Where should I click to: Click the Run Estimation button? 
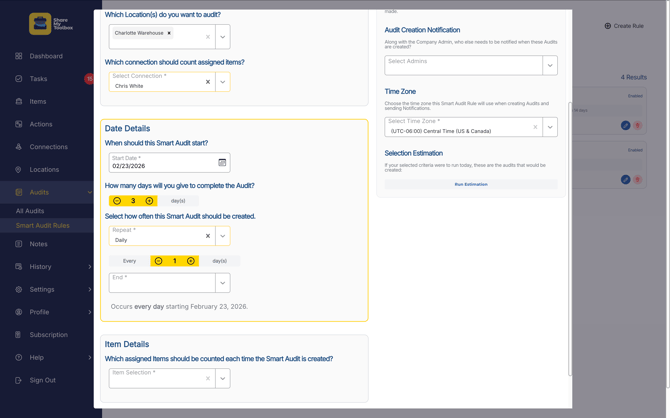point(471,184)
